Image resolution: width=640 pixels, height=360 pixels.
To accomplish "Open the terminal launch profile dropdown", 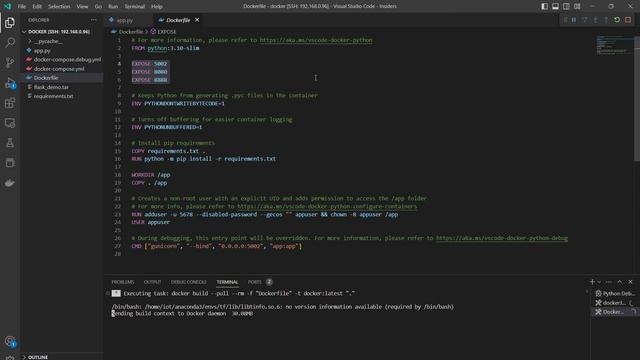I will [599, 282].
